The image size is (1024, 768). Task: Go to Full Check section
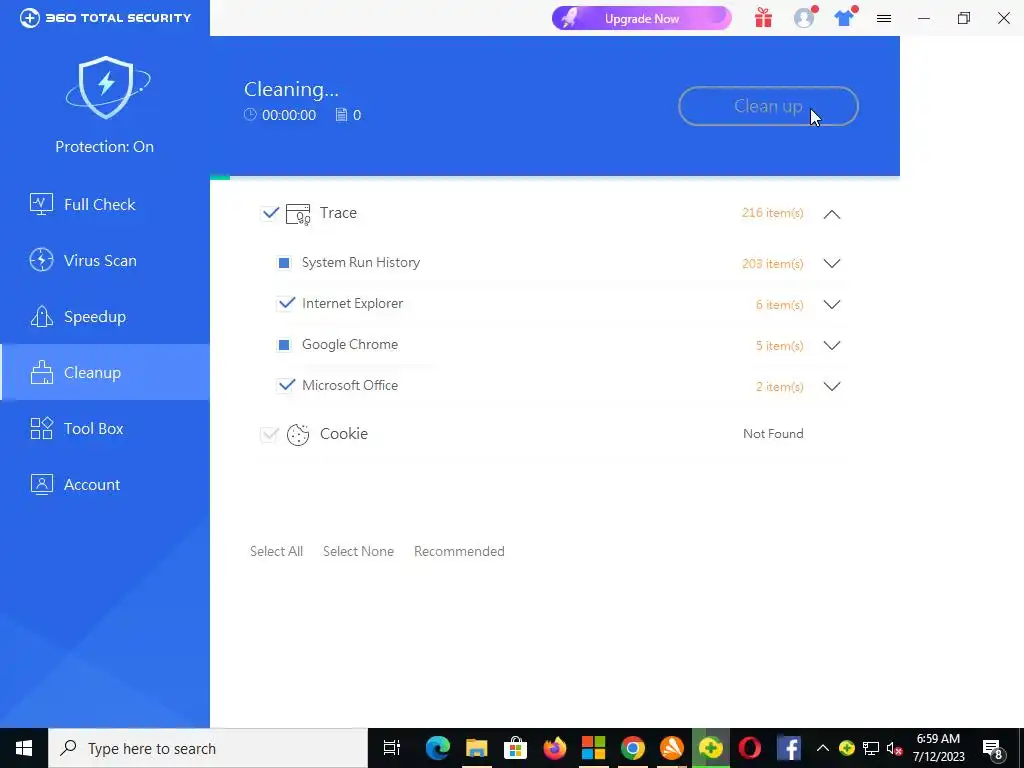click(104, 204)
